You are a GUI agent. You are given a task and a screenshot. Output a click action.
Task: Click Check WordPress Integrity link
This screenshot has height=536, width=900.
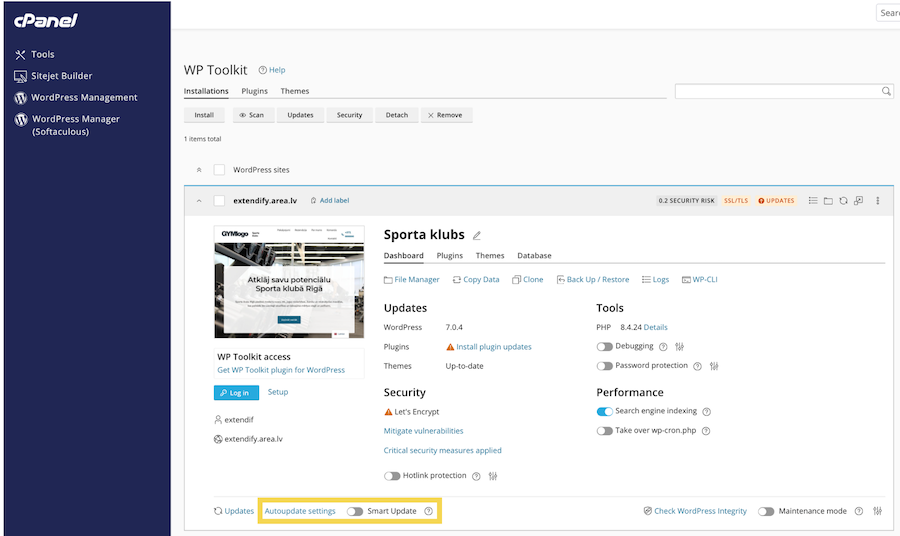(x=695, y=511)
